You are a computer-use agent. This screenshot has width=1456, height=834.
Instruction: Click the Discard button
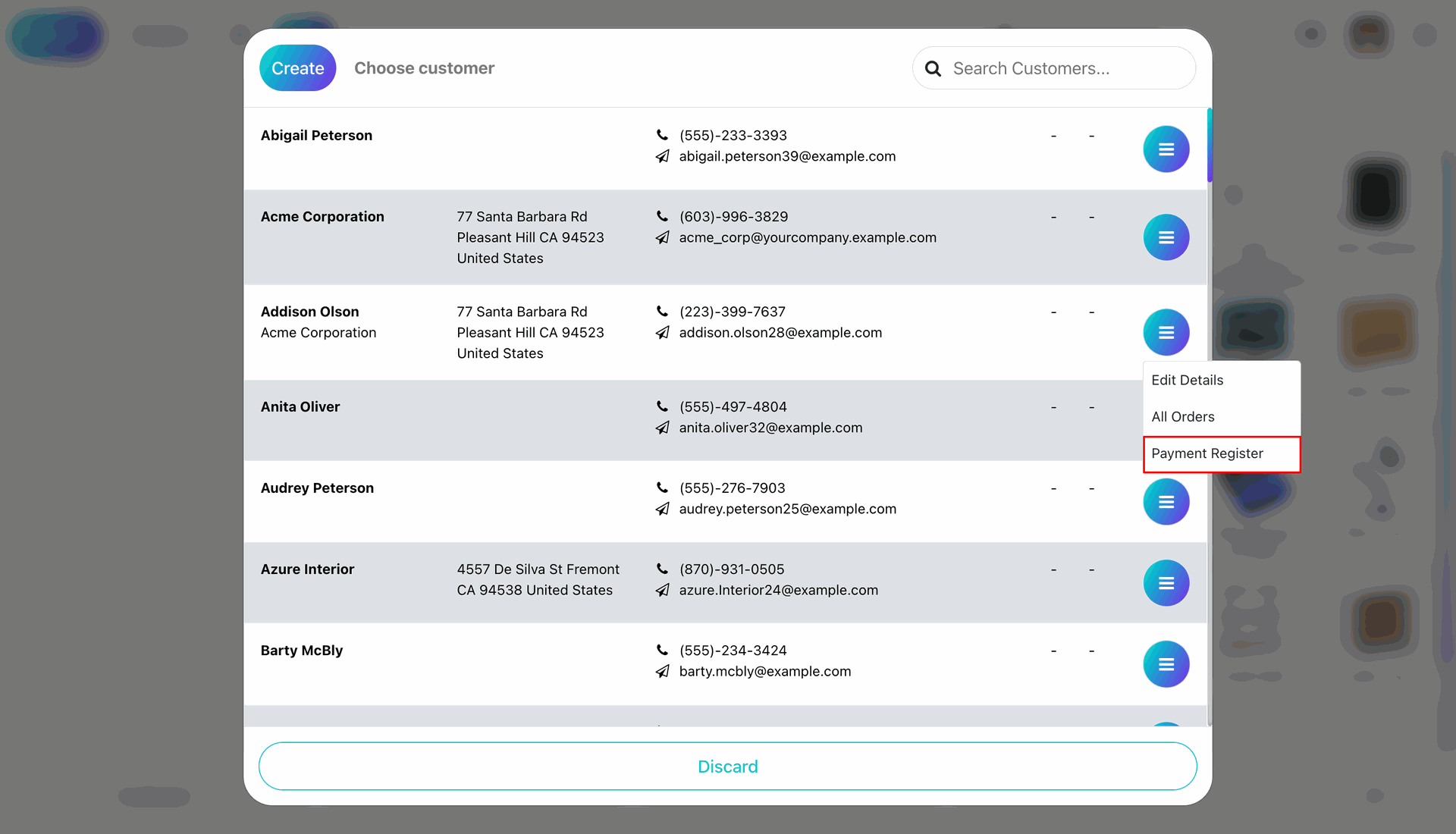tap(728, 767)
